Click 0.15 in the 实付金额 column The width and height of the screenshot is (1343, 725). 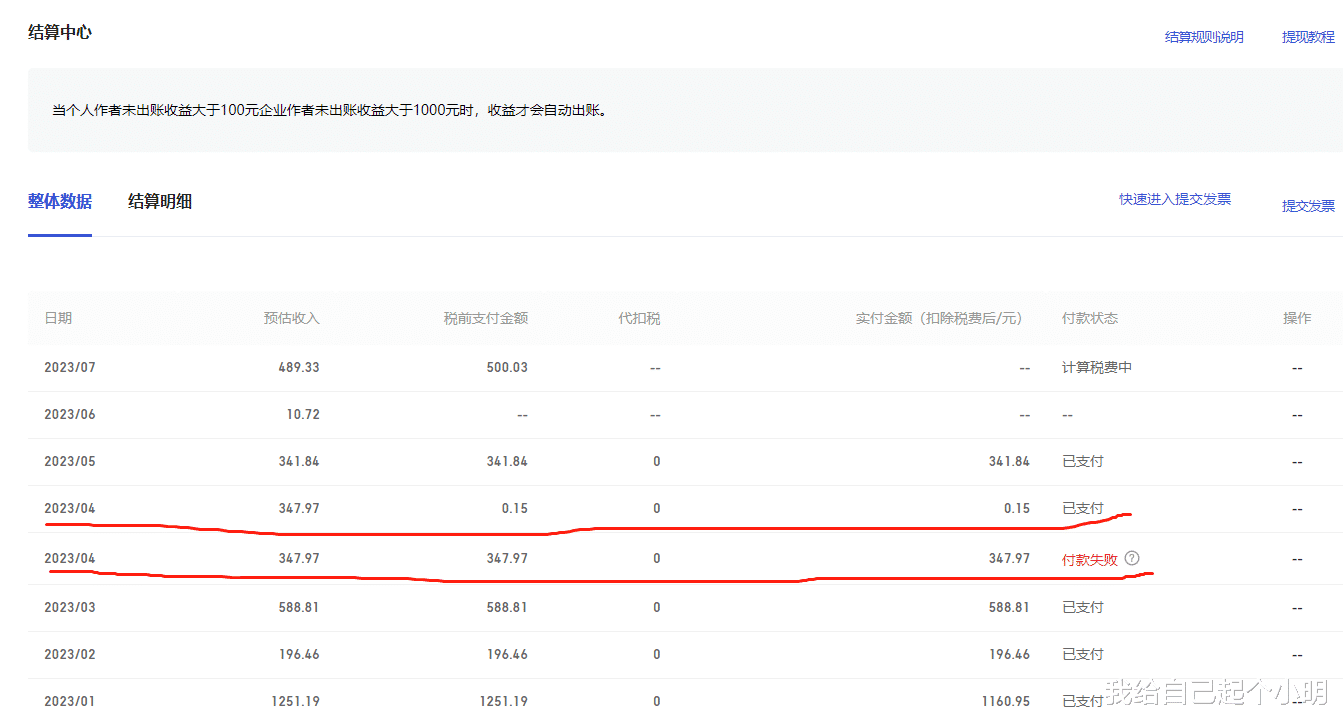[x=1017, y=508]
